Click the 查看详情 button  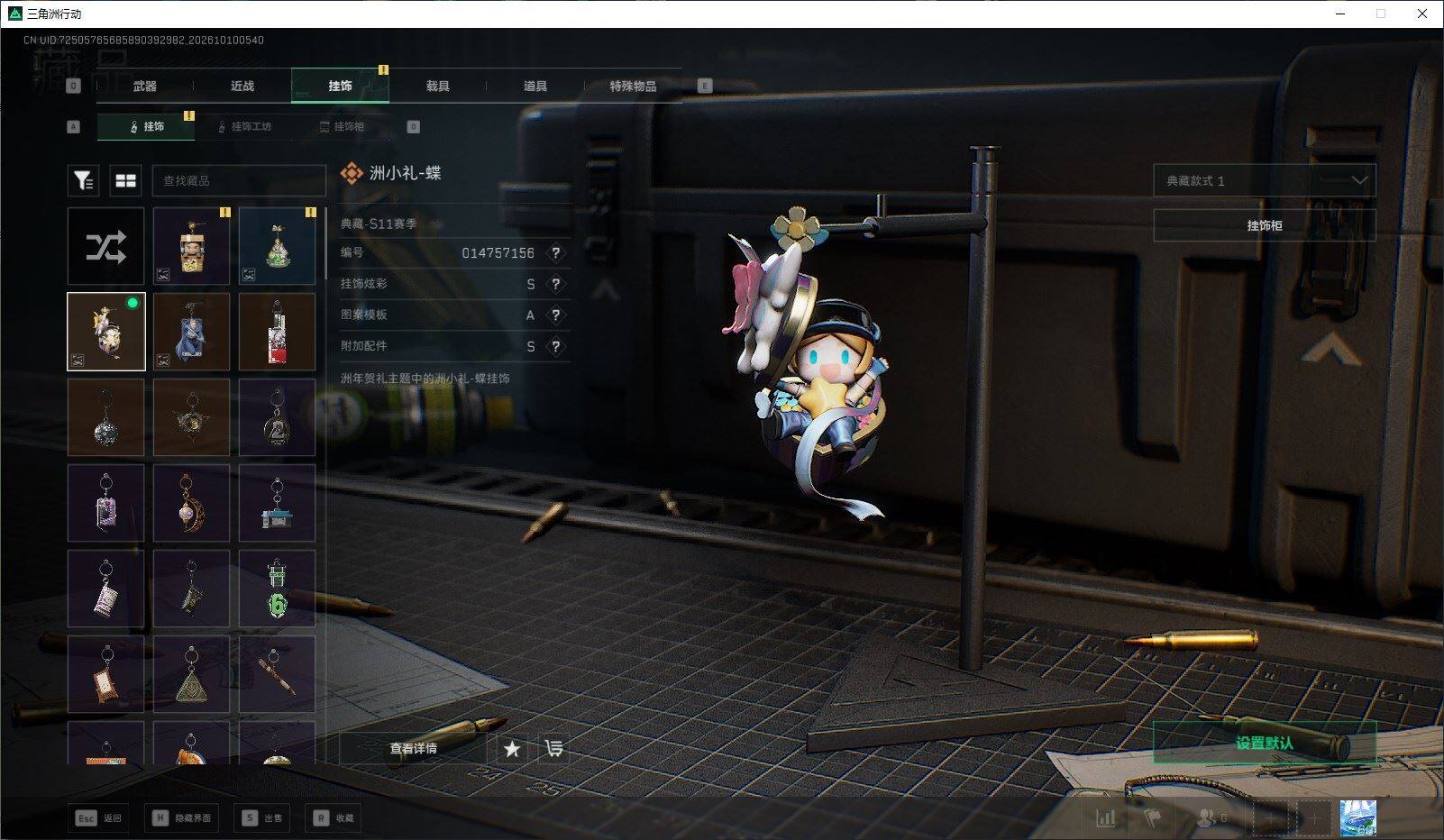413,748
